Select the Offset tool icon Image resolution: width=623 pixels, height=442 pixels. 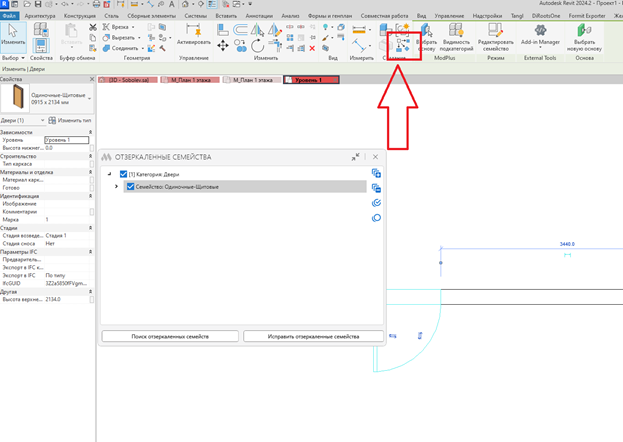pos(240,29)
